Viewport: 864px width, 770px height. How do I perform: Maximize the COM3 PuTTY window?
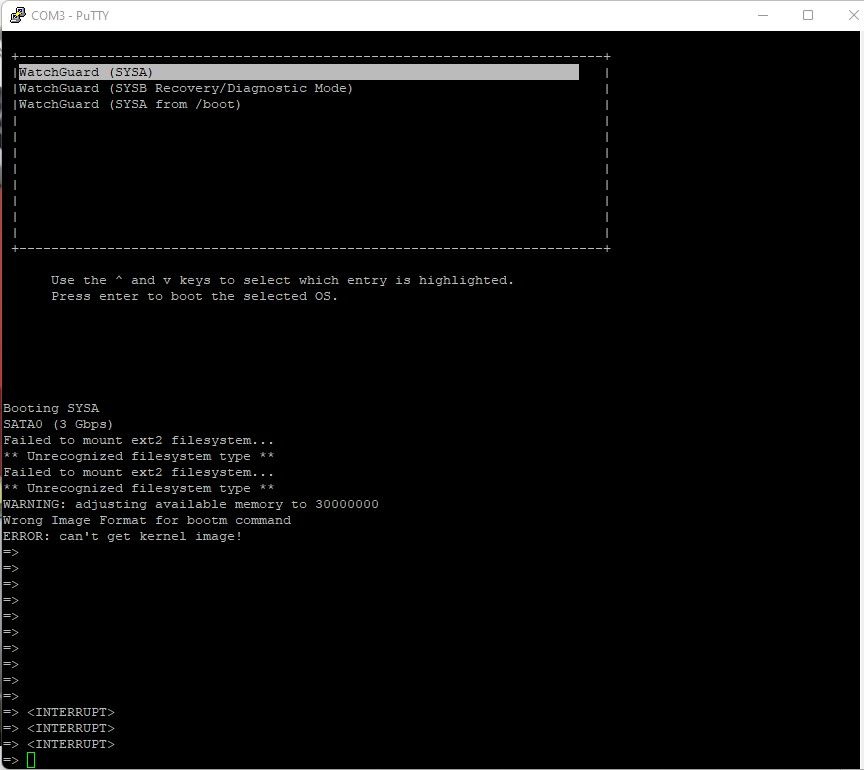point(808,15)
